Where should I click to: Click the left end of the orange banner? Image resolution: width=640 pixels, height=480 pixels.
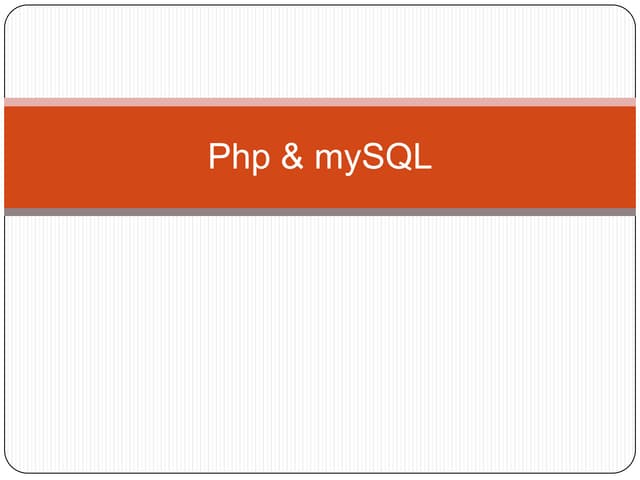[x=12, y=157]
